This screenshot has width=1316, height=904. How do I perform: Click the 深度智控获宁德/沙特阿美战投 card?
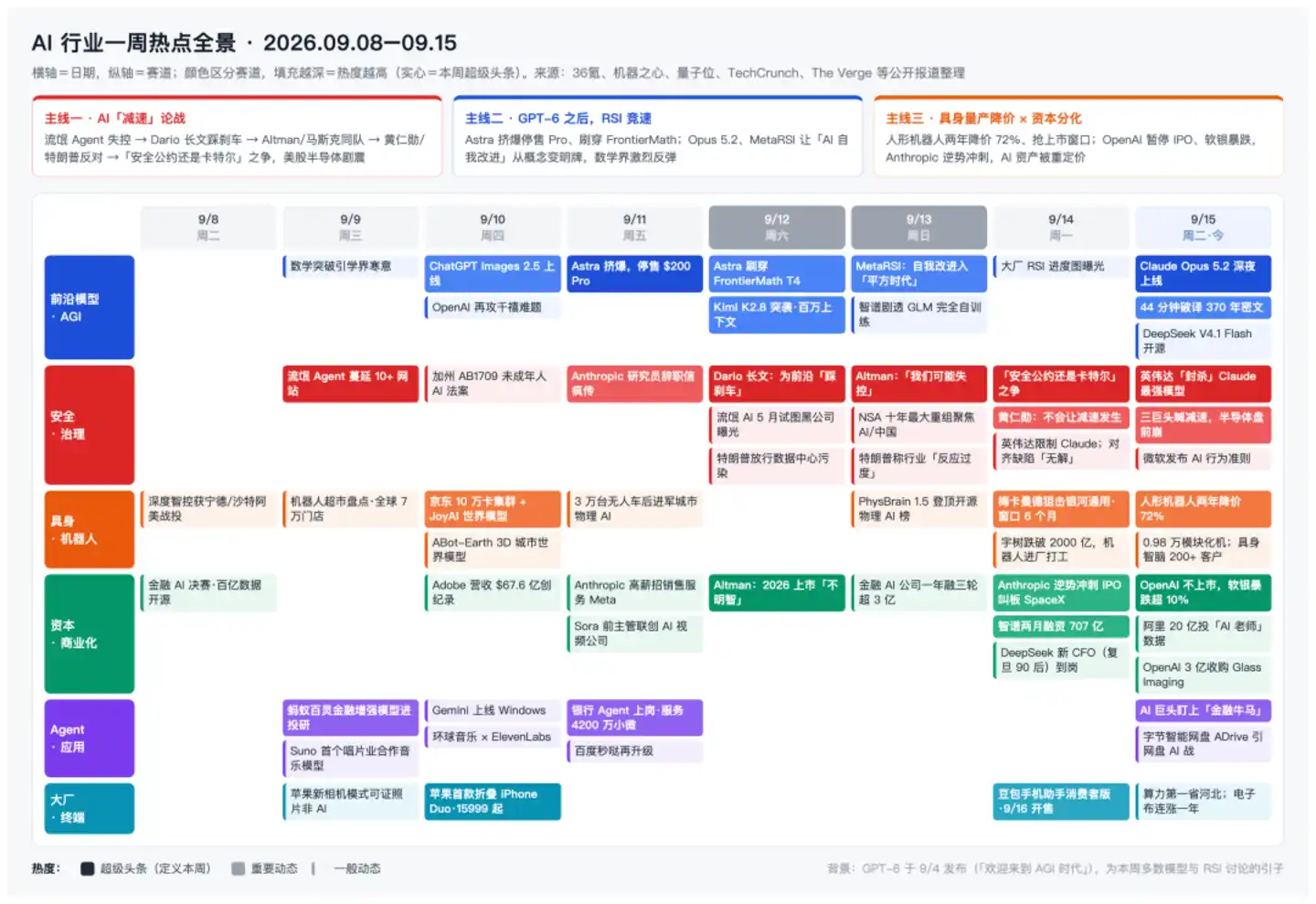(208, 509)
